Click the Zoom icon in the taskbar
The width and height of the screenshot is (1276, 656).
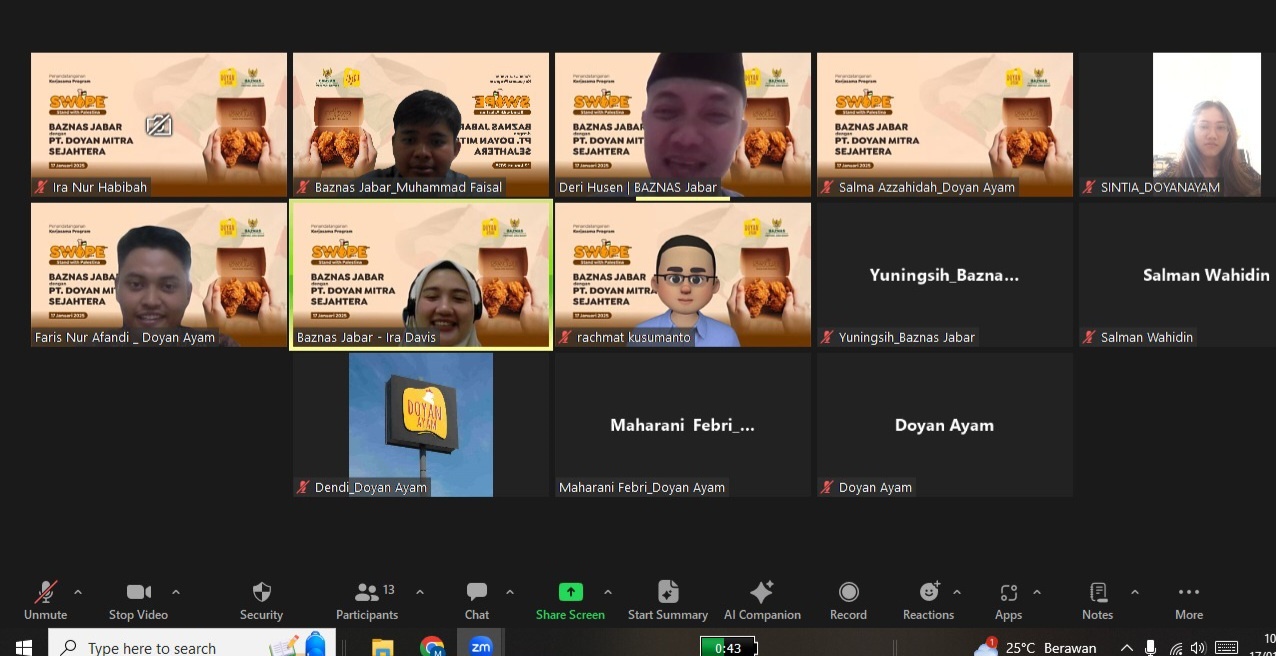tap(481, 647)
